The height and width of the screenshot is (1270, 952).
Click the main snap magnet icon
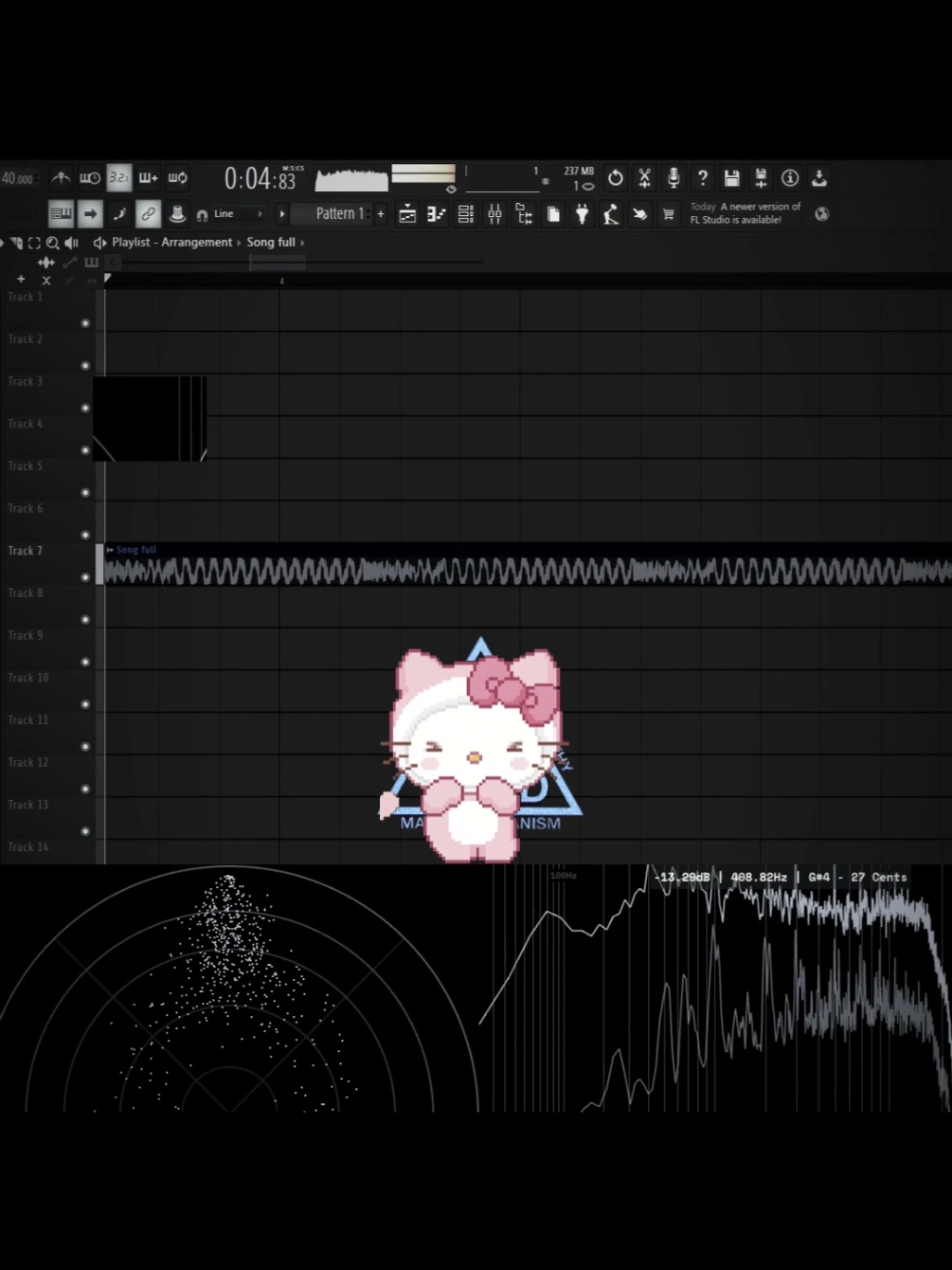click(x=202, y=215)
